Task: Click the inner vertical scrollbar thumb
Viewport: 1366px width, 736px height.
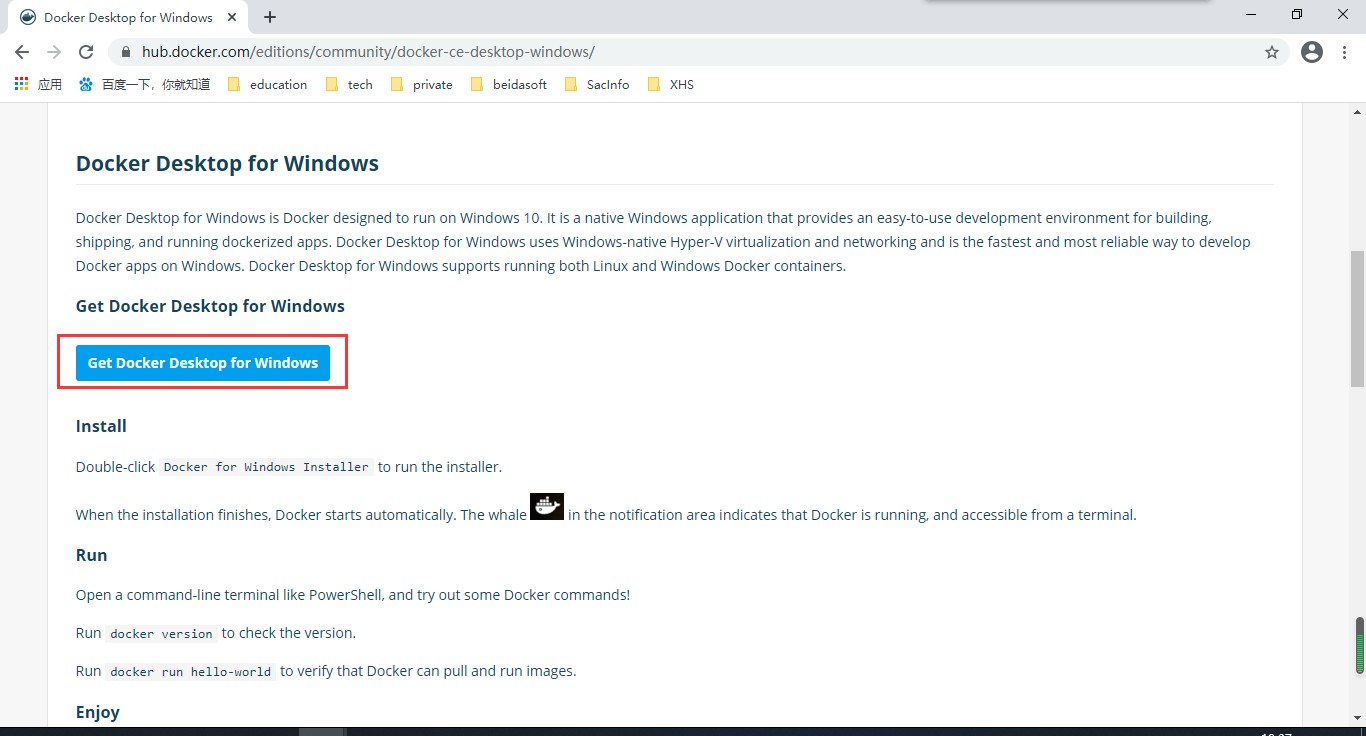Action: 1359,646
